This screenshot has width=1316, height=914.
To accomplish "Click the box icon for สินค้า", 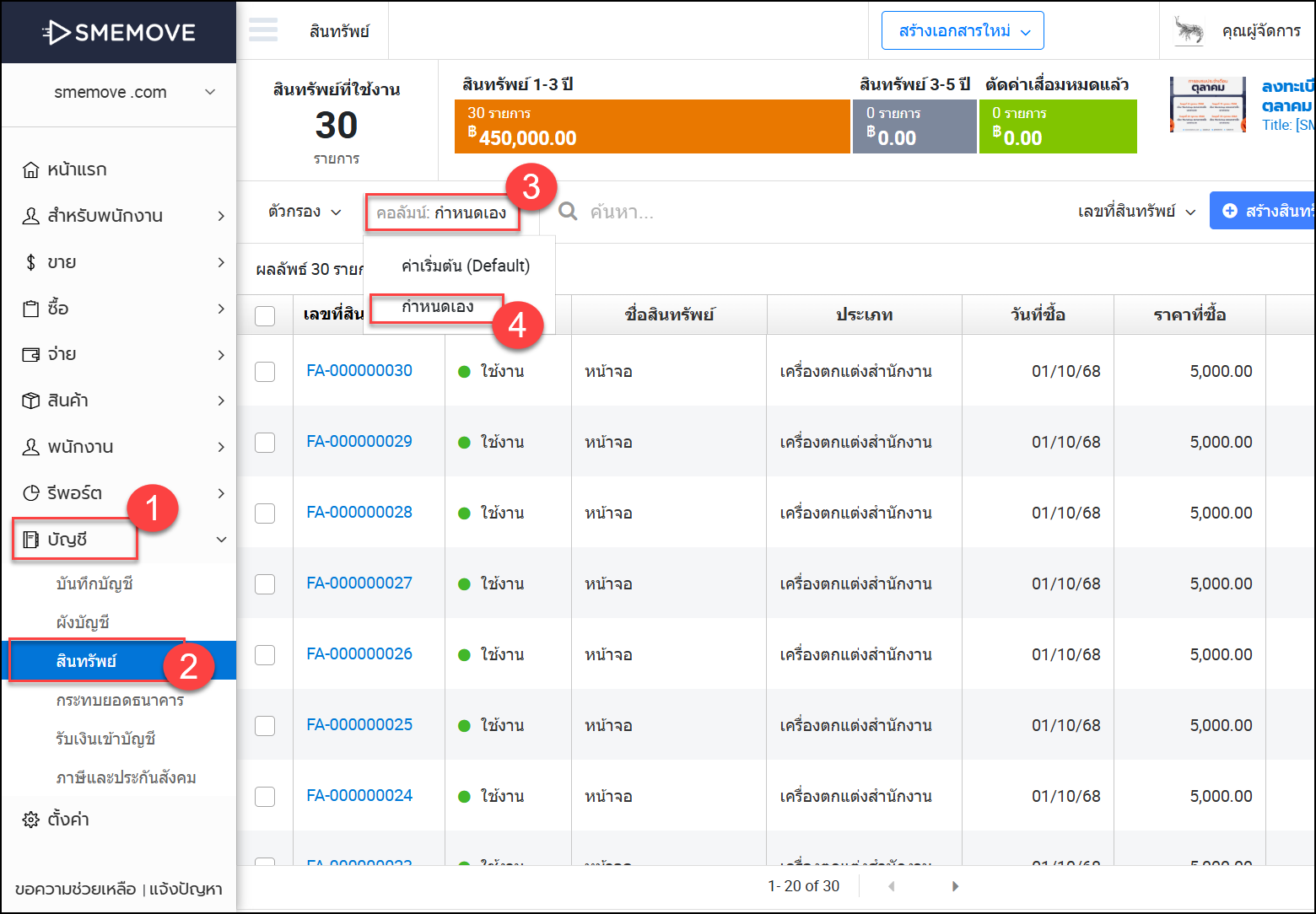I will point(31,401).
